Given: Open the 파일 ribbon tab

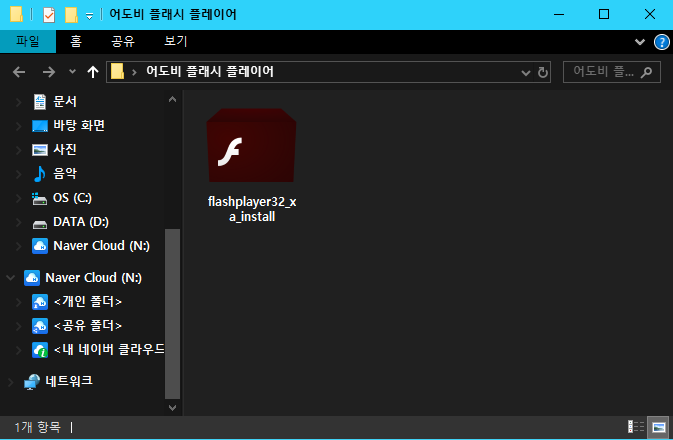Looking at the screenshot, I should [28, 41].
